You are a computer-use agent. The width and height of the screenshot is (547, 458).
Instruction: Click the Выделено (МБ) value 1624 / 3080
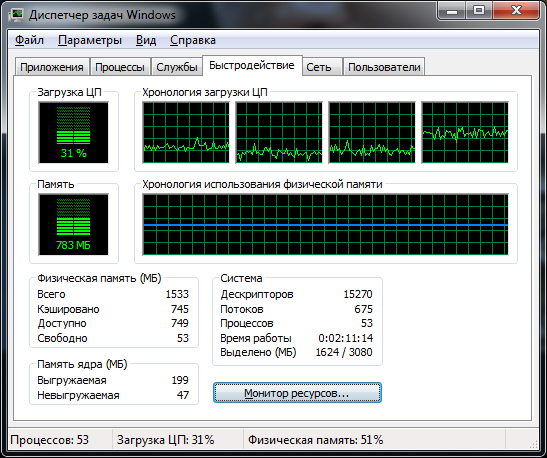coord(344,352)
